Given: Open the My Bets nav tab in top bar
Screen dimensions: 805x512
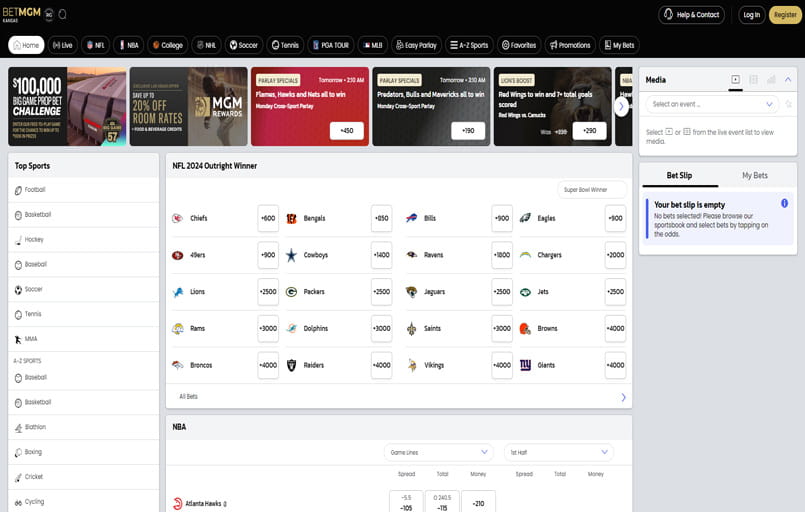Looking at the screenshot, I should (619, 45).
